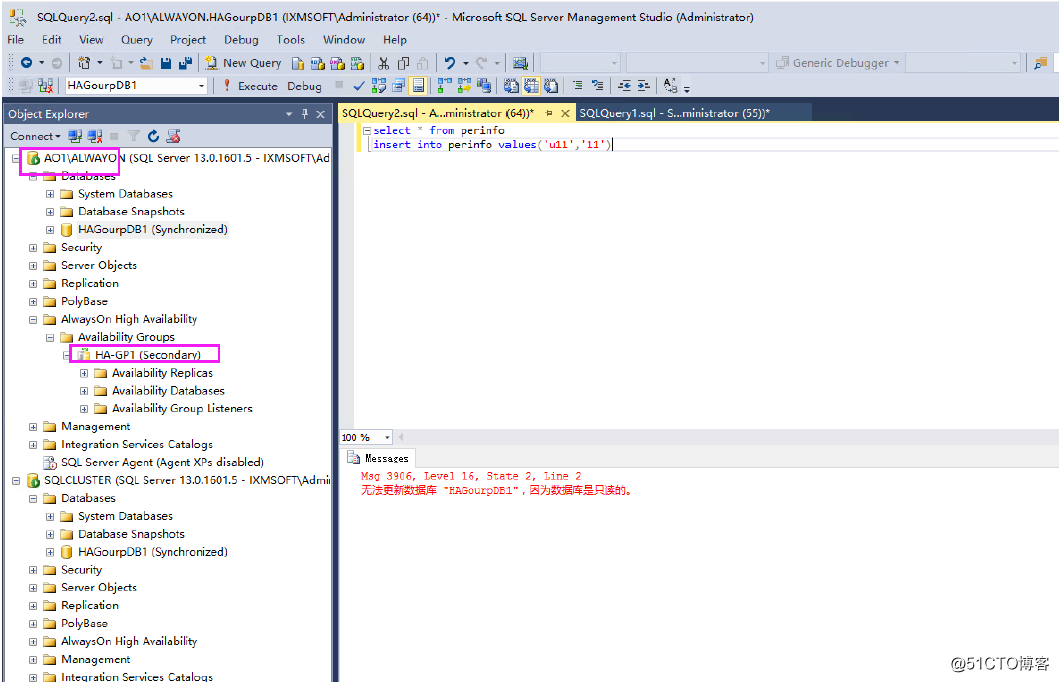The width and height of the screenshot is (1059, 682).
Task: Select Integration Services Catalogs under AO1\ALWAYON
Action: click(136, 444)
